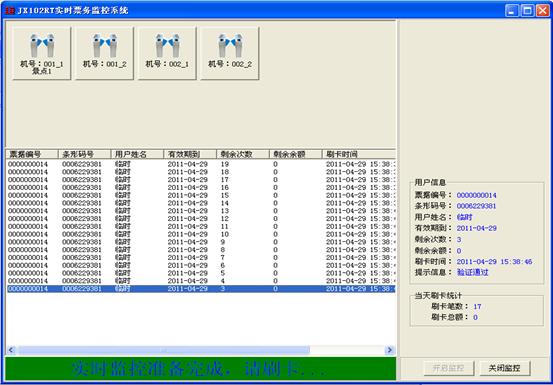Select the row with remaining count 18
The width and height of the screenshot is (553, 385).
(201, 172)
